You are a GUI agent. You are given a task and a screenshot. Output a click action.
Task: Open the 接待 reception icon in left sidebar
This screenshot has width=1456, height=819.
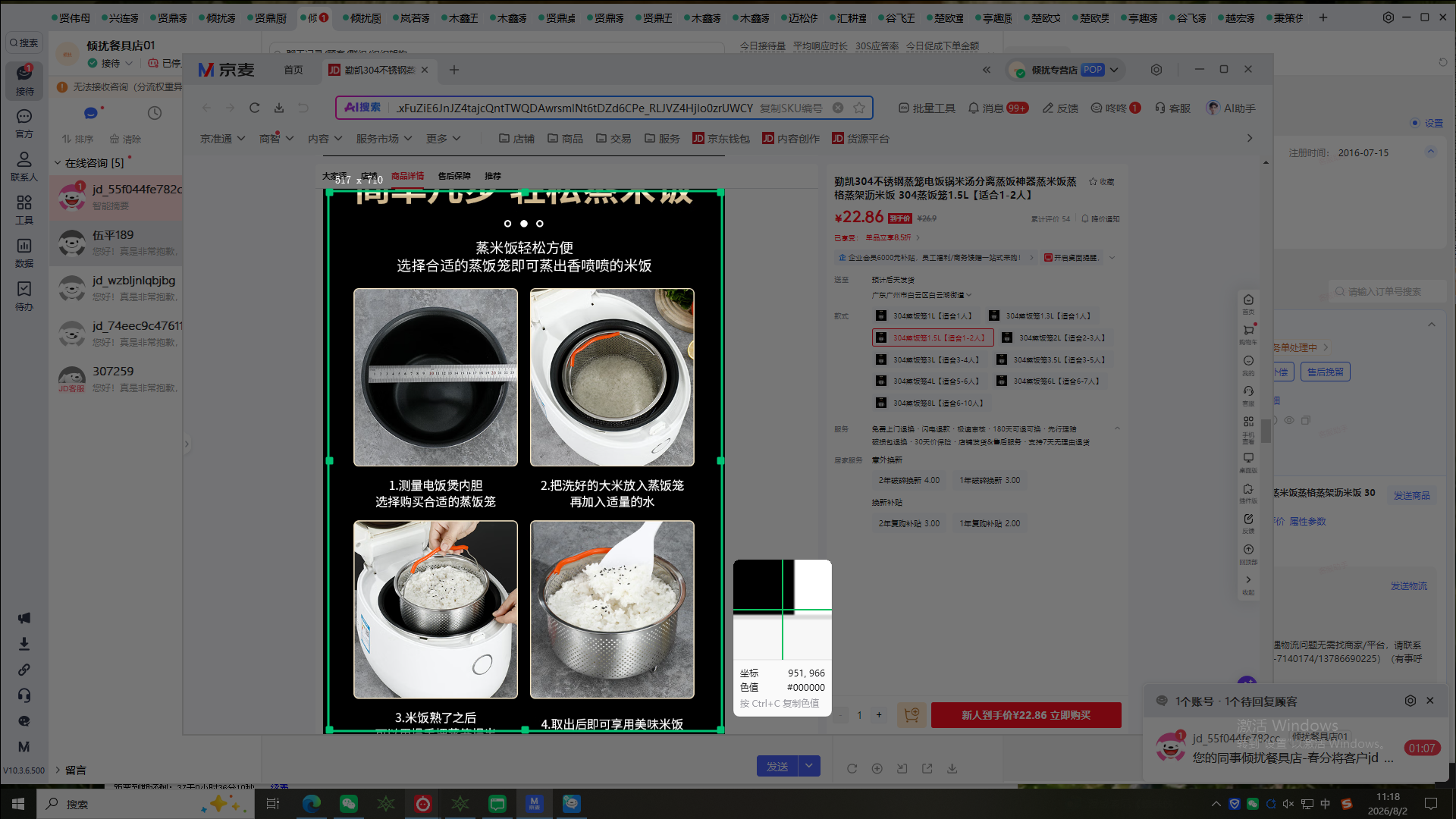24,80
